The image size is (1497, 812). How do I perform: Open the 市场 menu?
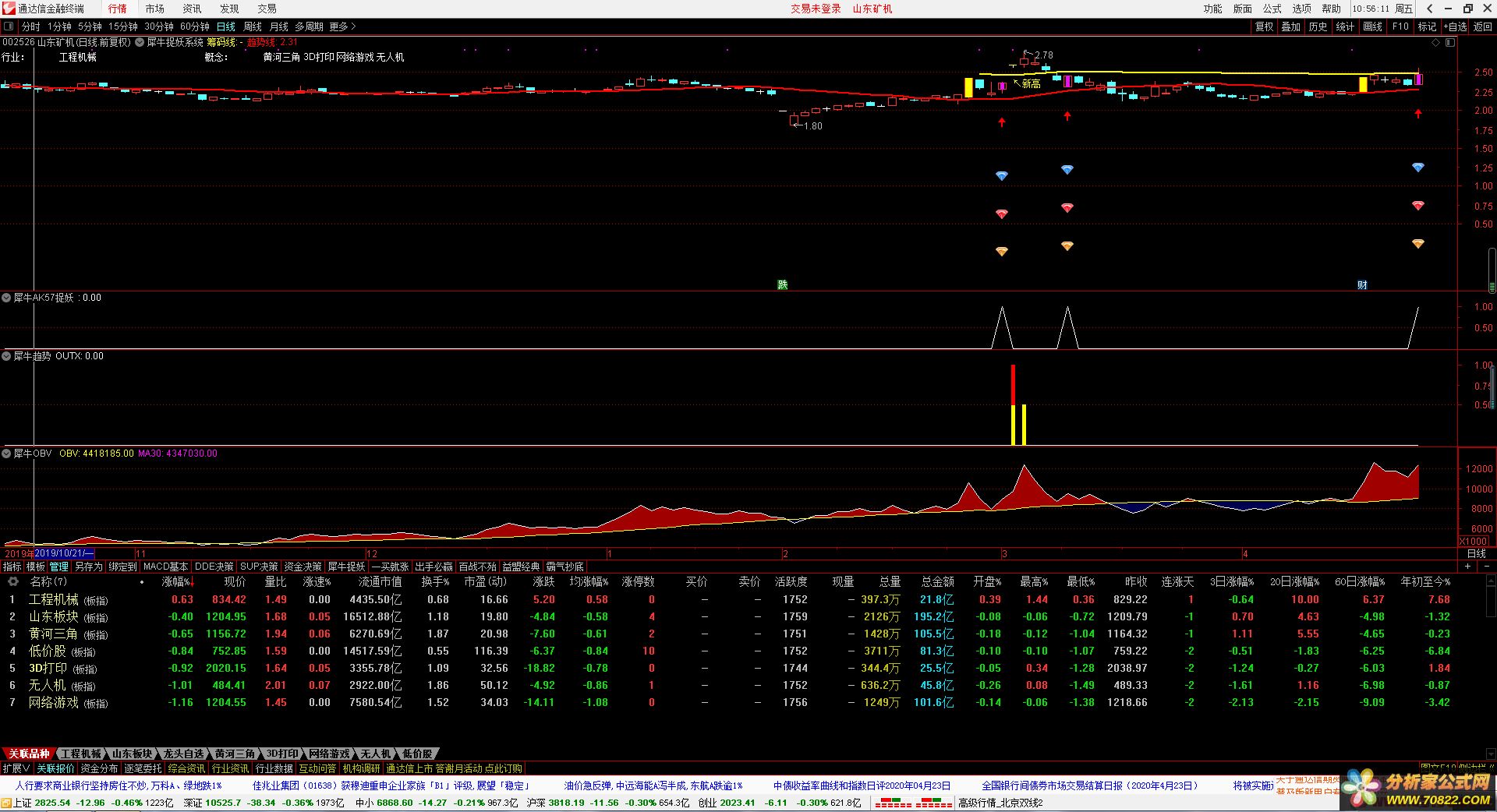click(155, 9)
